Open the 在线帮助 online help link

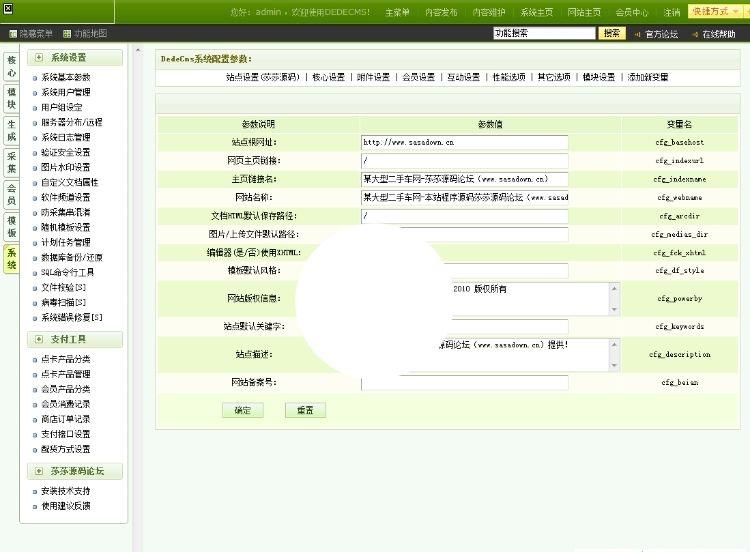(x=718, y=34)
